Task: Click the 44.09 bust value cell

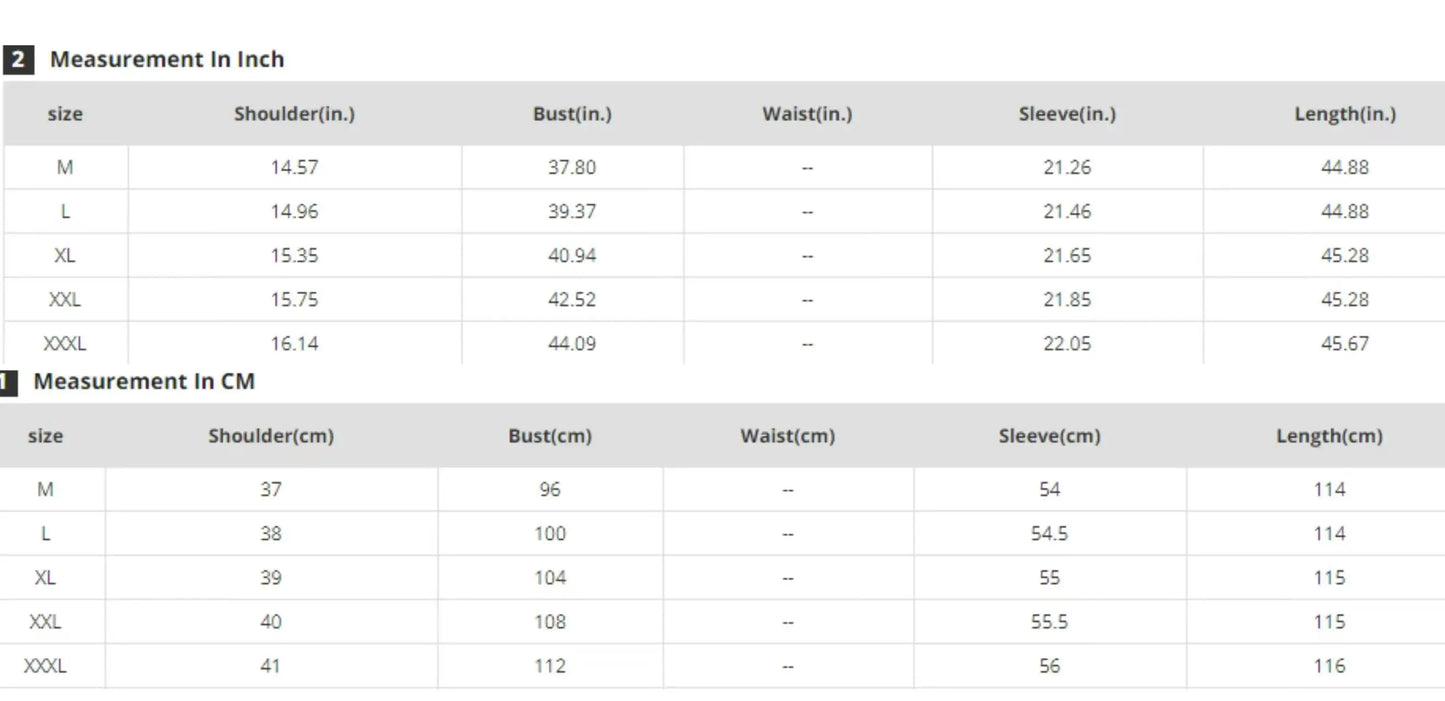Action: click(x=572, y=343)
